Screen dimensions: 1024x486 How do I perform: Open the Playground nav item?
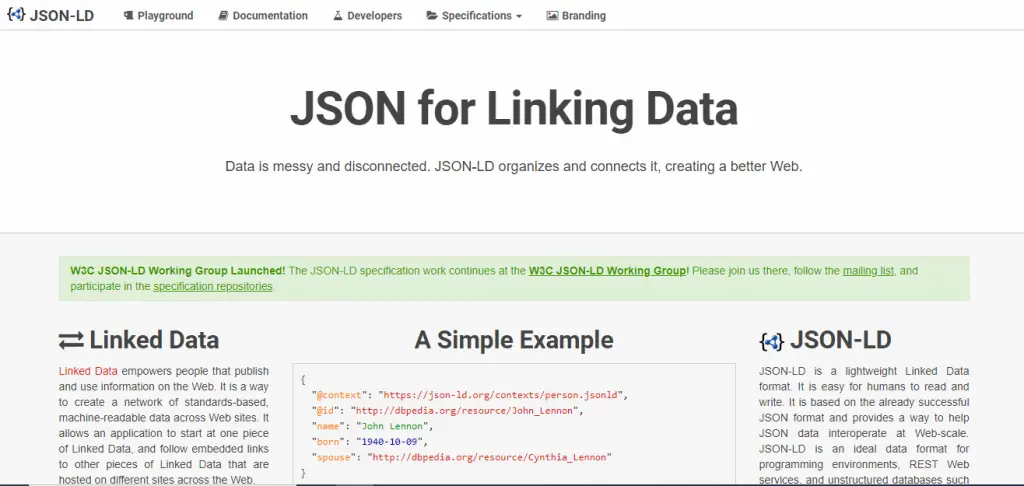click(158, 16)
